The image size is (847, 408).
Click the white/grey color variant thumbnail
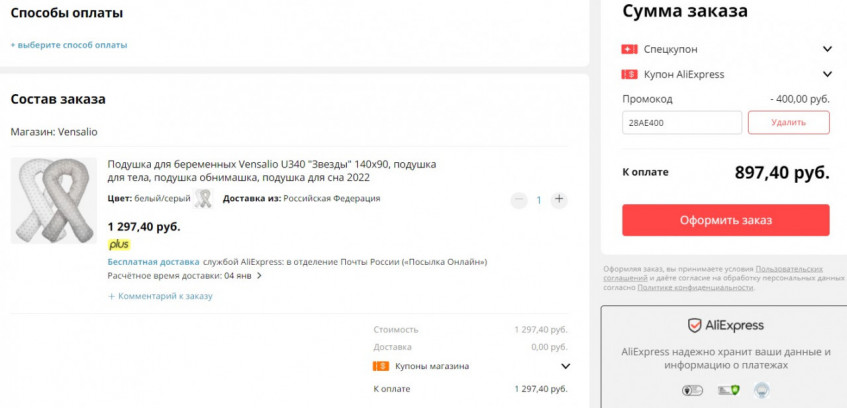coord(203,199)
